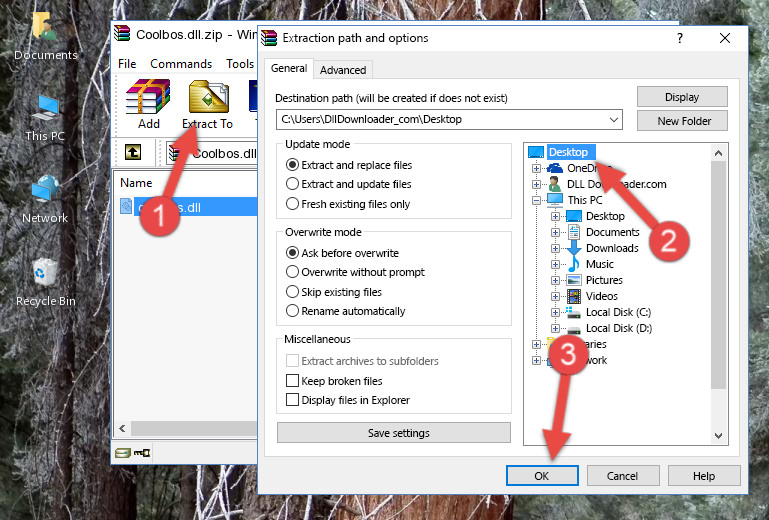Image resolution: width=769 pixels, height=520 pixels.
Task: Collapse the This PC tree node
Action: tap(537, 200)
